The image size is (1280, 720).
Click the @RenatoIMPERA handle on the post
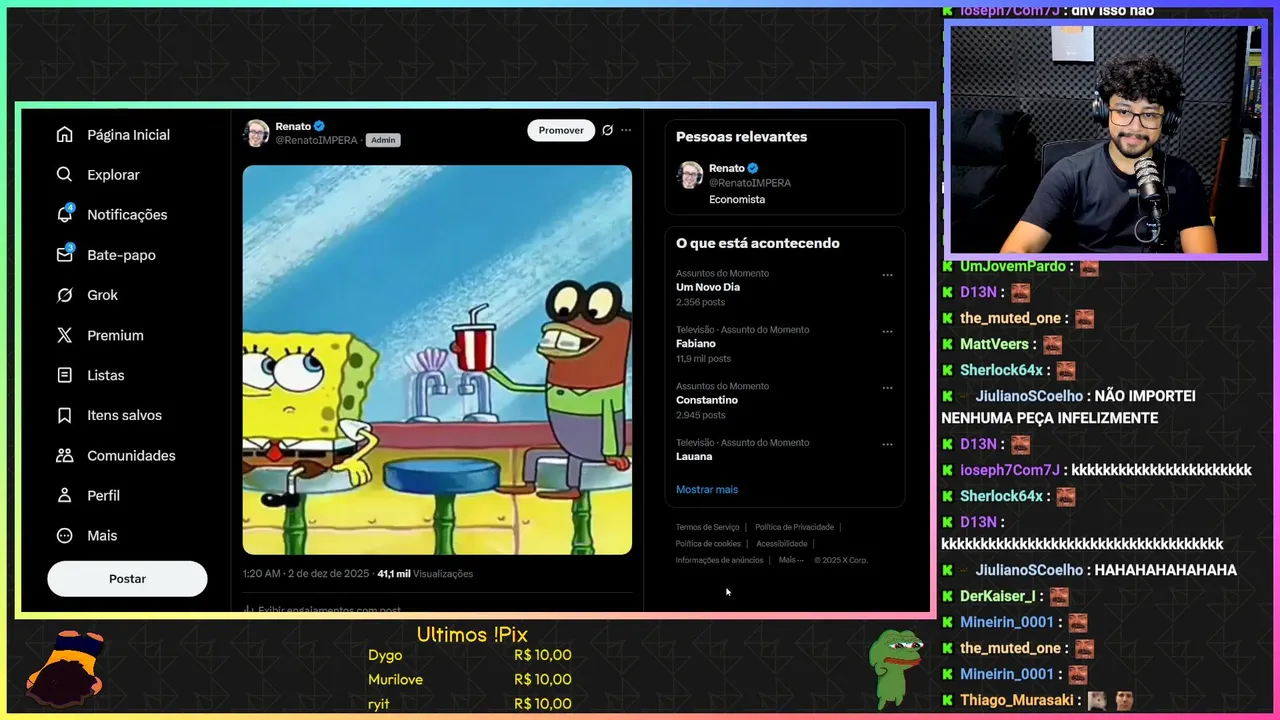pos(316,140)
